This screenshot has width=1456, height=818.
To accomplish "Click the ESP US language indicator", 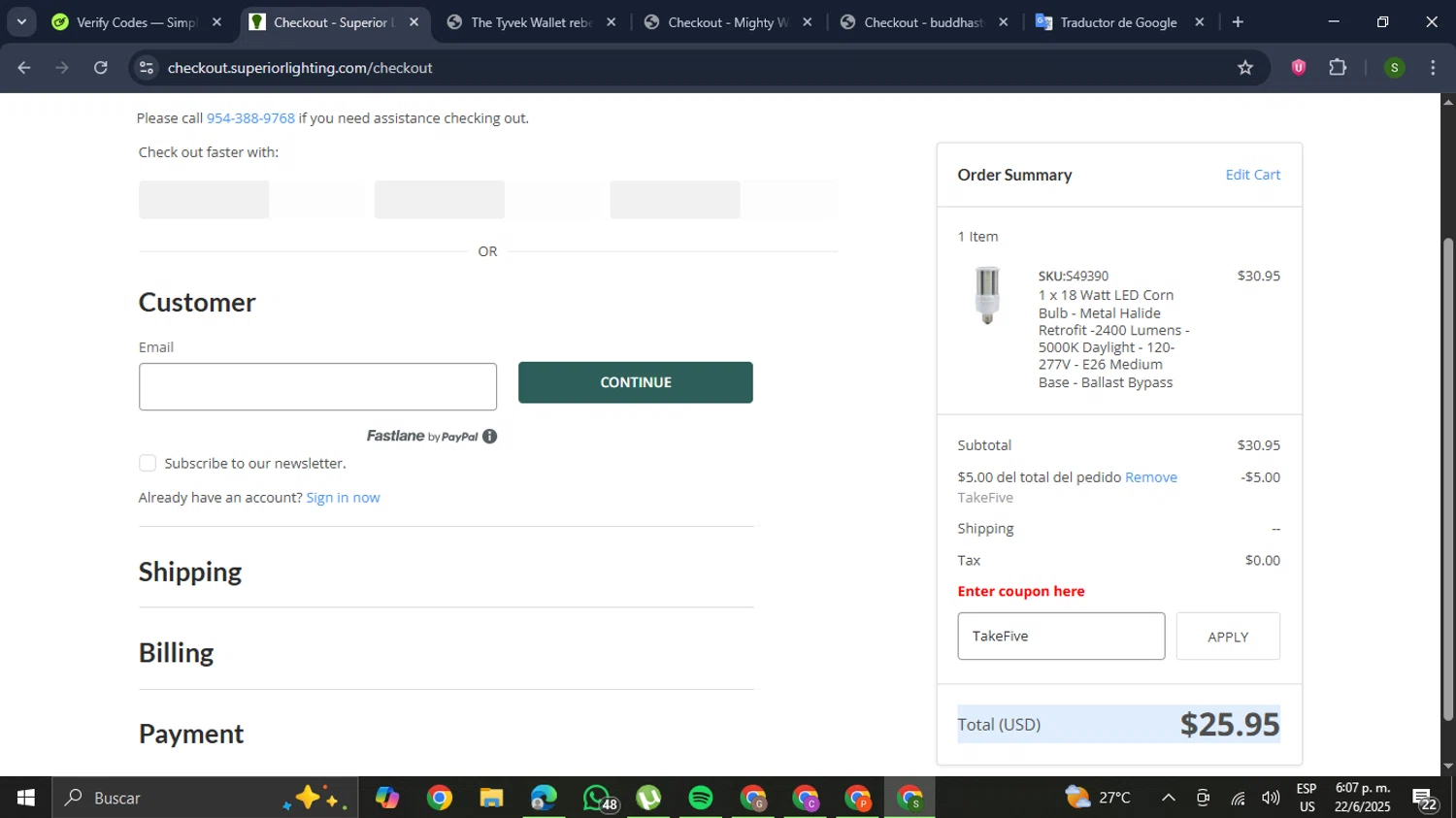I will pyautogui.click(x=1307, y=798).
